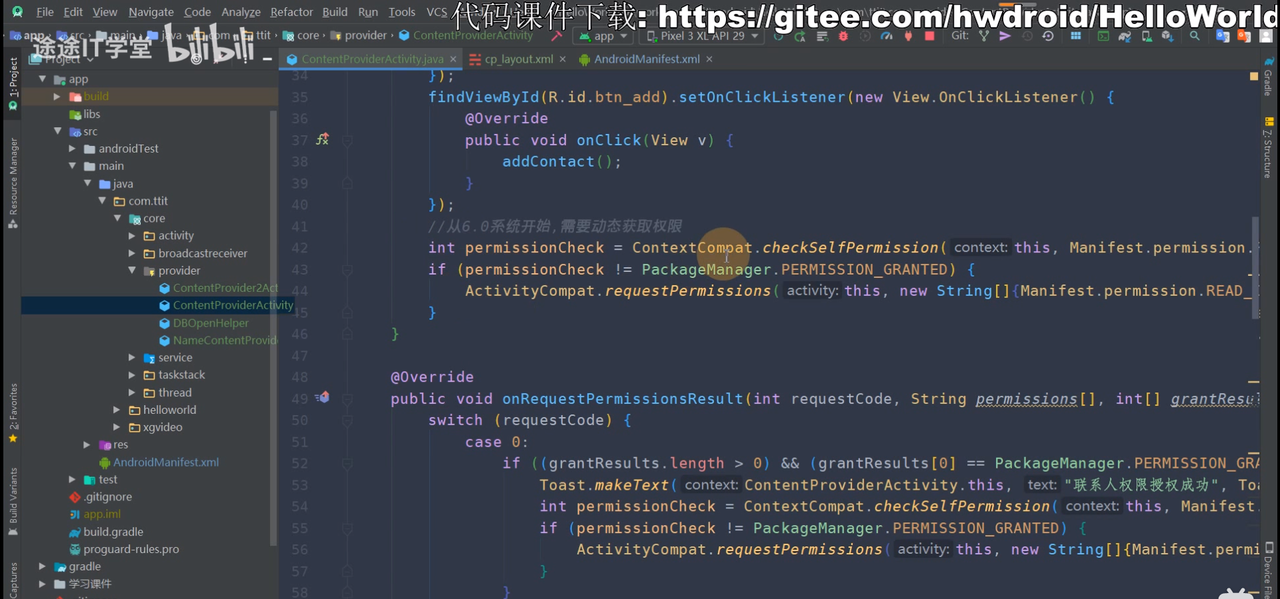Click the provider breadcrumb in navigation bar
1280x599 pixels.
coord(365,35)
